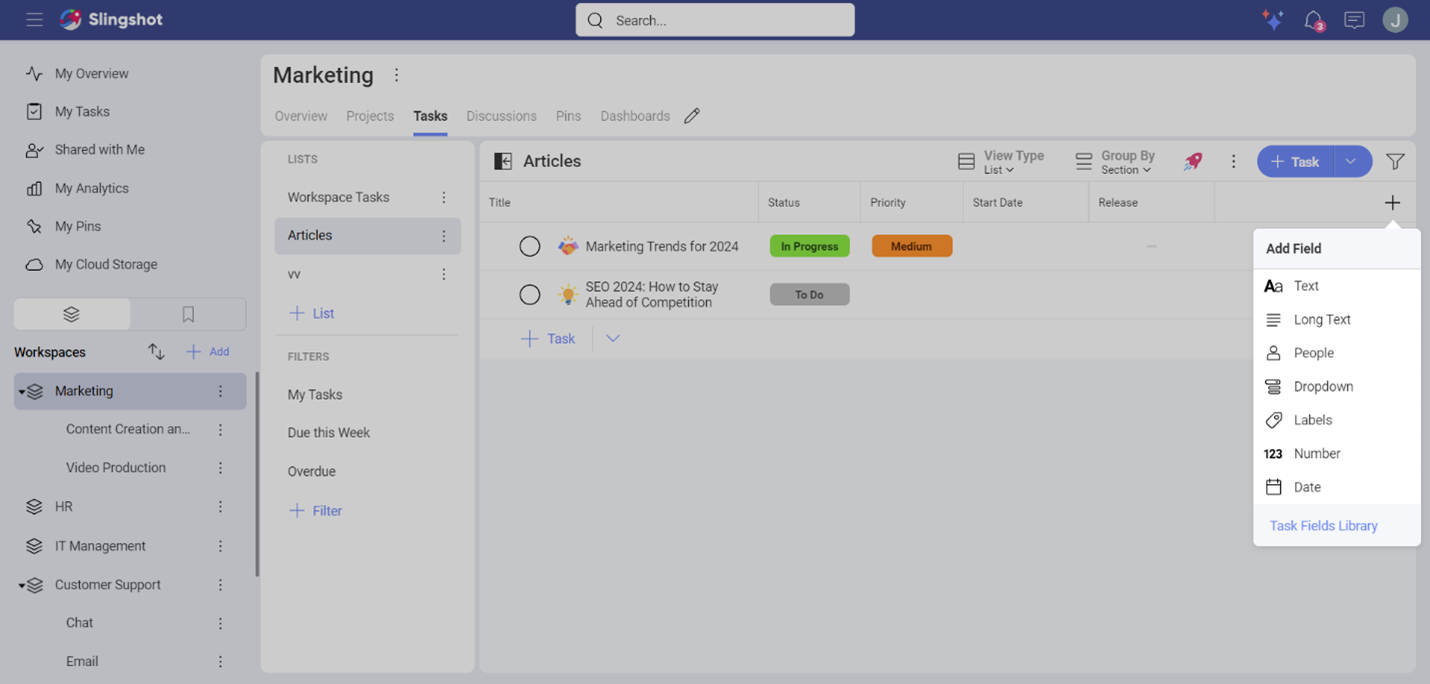The height and width of the screenshot is (684, 1430).
Task: Open IT Management options menu
Action: tap(221, 546)
